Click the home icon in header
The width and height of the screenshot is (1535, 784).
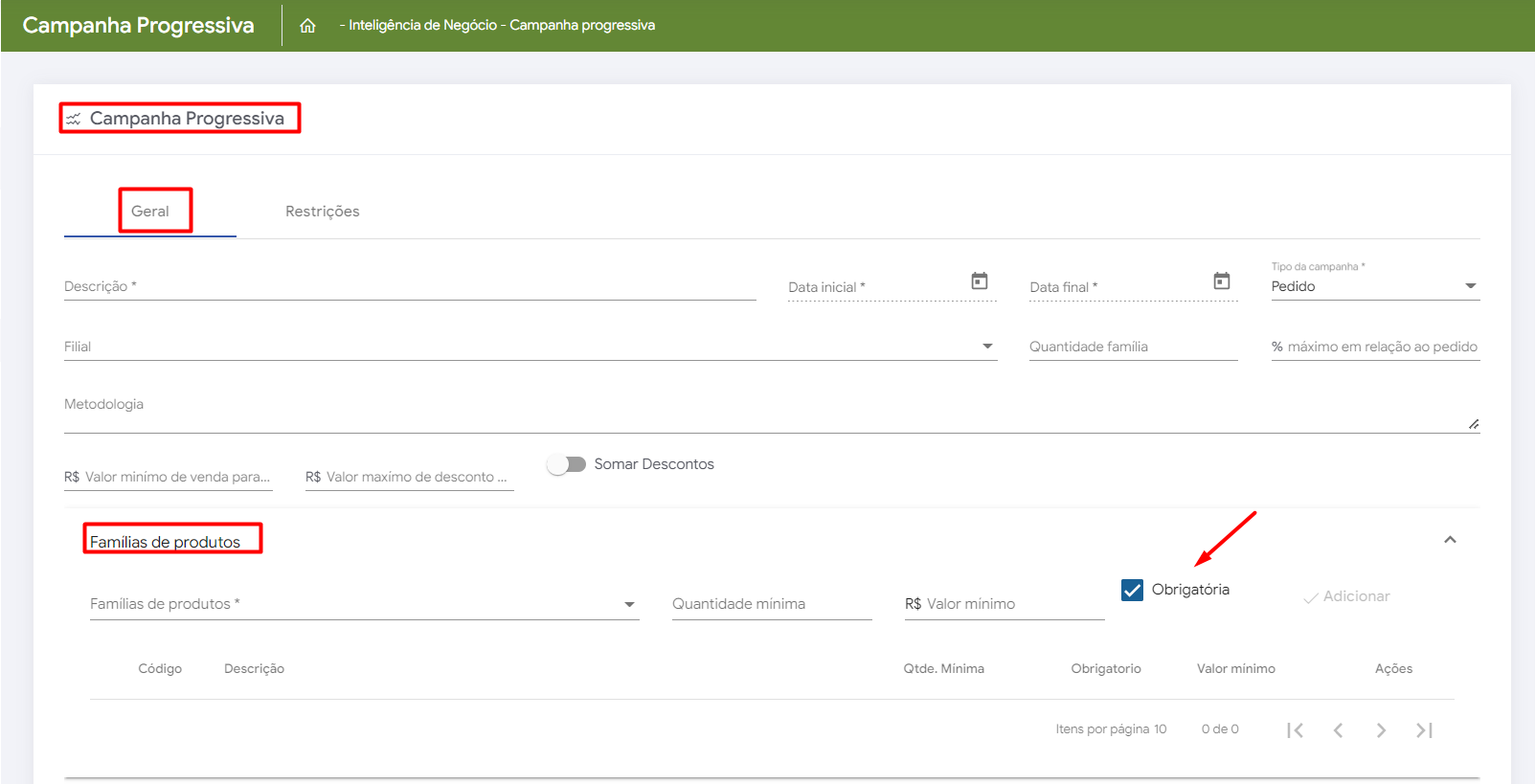(307, 26)
